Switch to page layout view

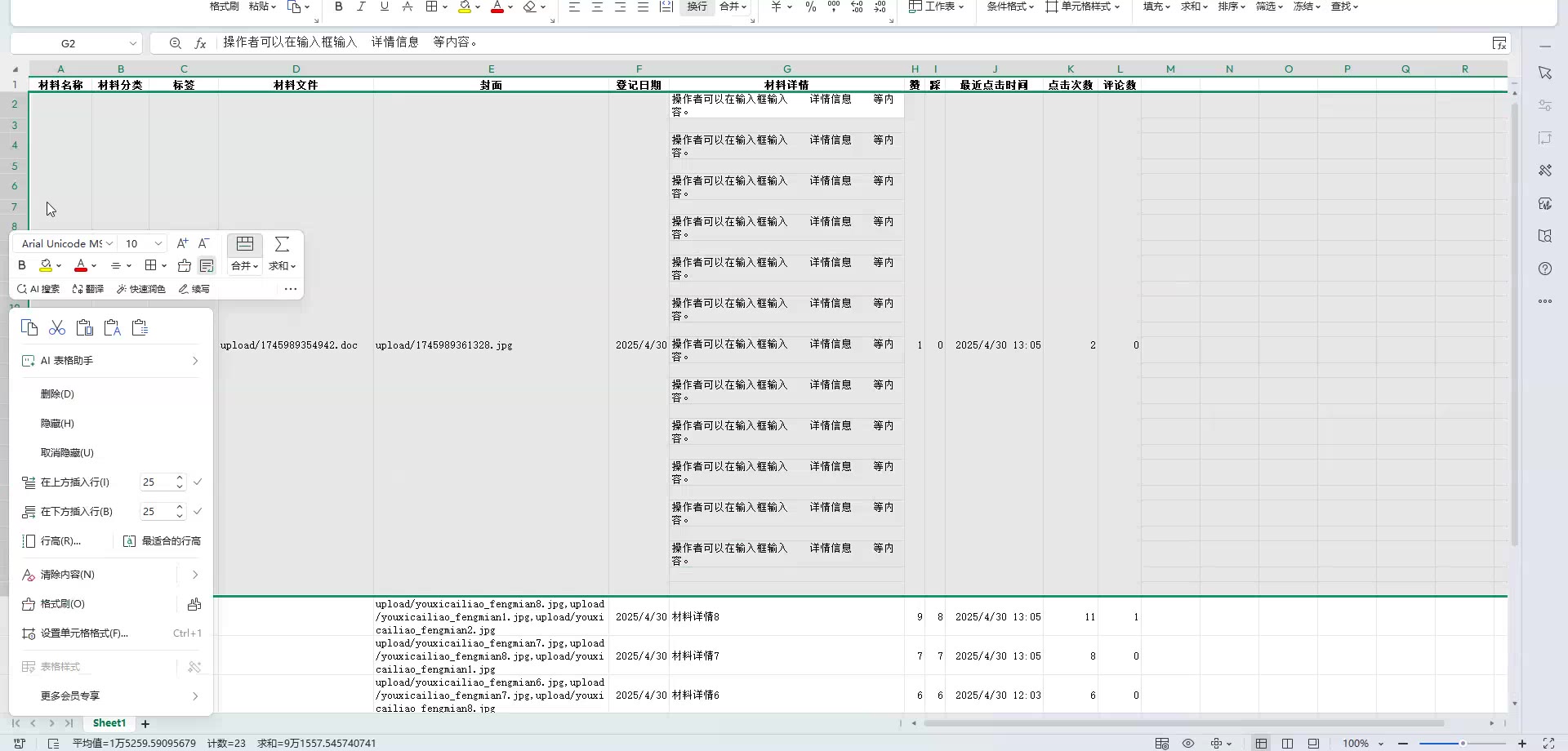pyautogui.click(x=1288, y=744)
